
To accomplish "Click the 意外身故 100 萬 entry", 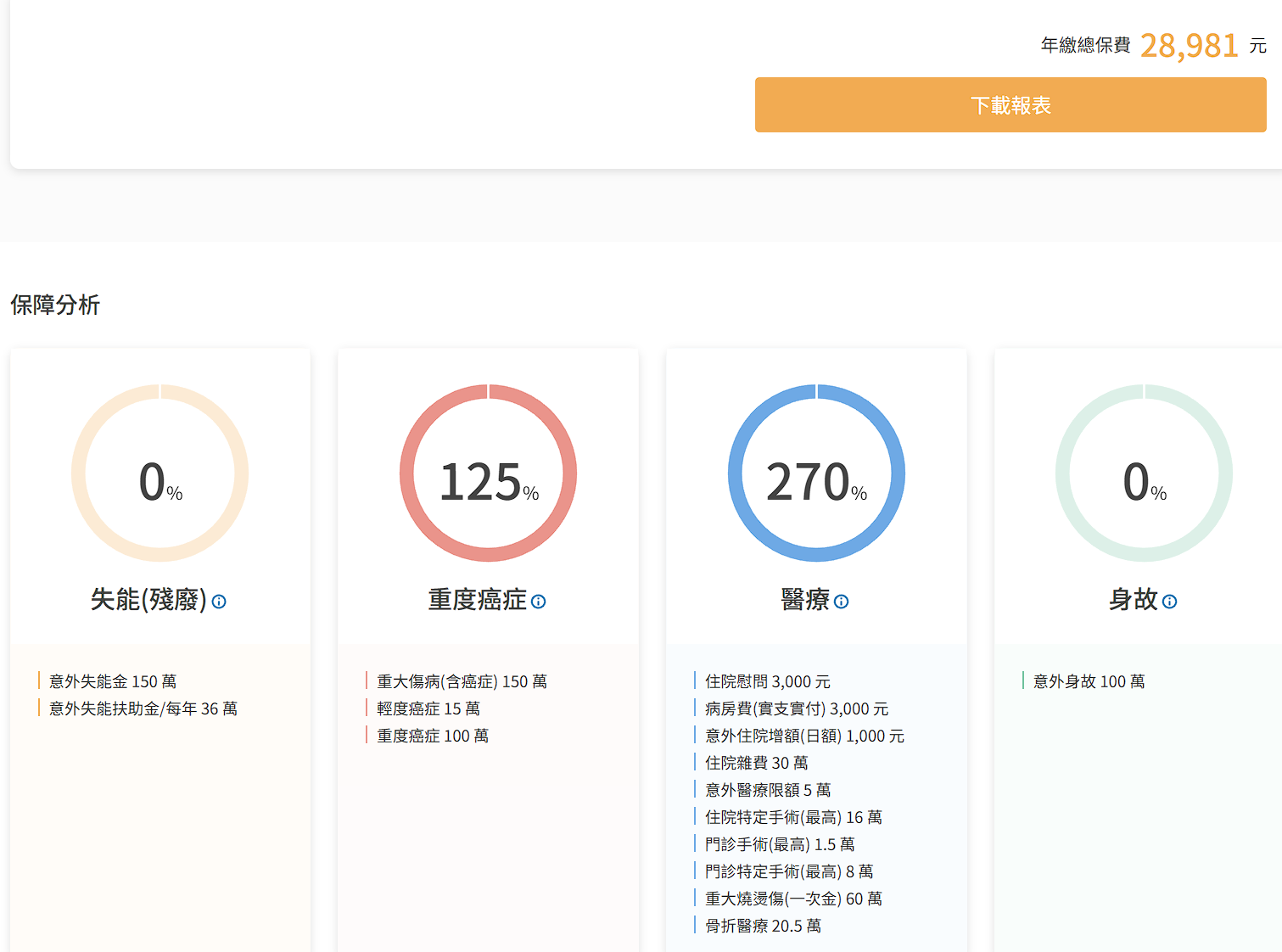I will point(1089,681).
